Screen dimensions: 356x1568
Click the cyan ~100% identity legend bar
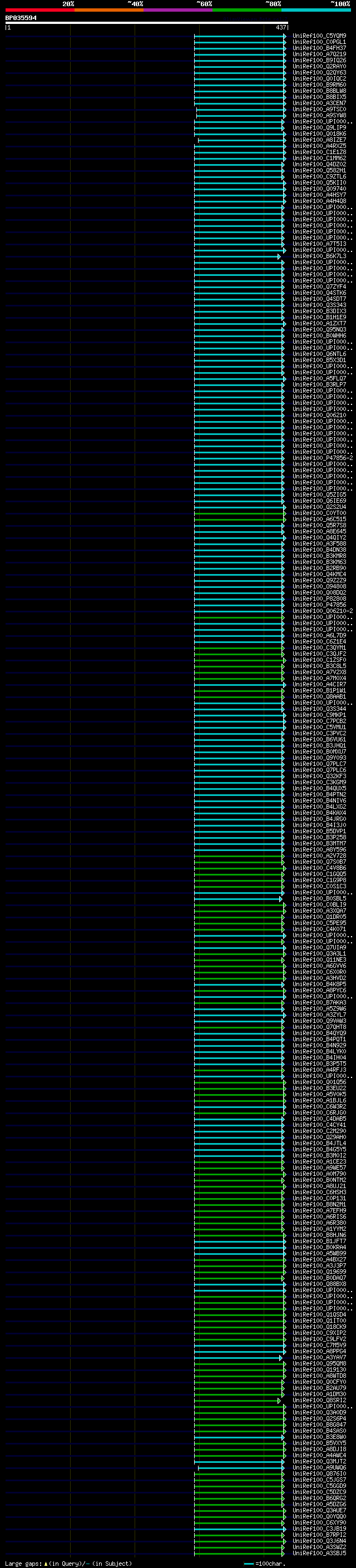coord(316,10)
